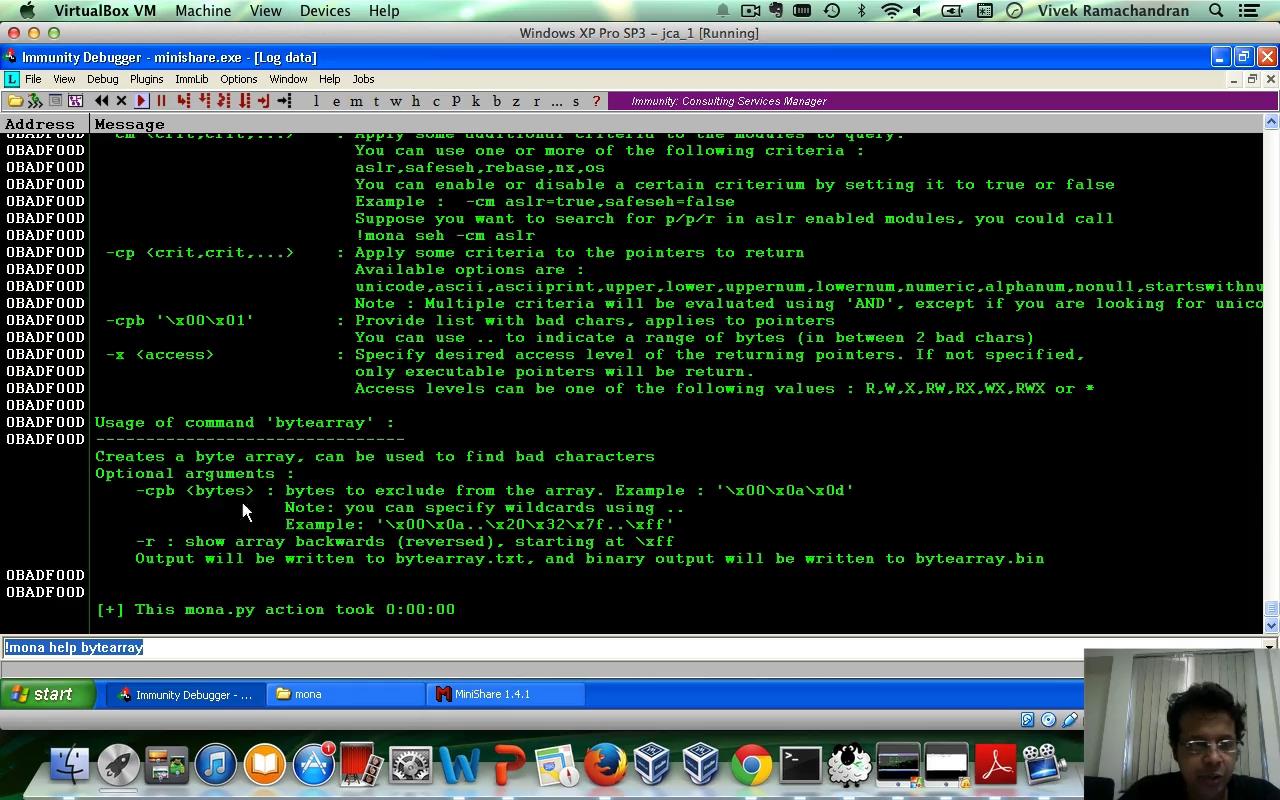
Task: Click the Message column header
Action: click(677, 124)
